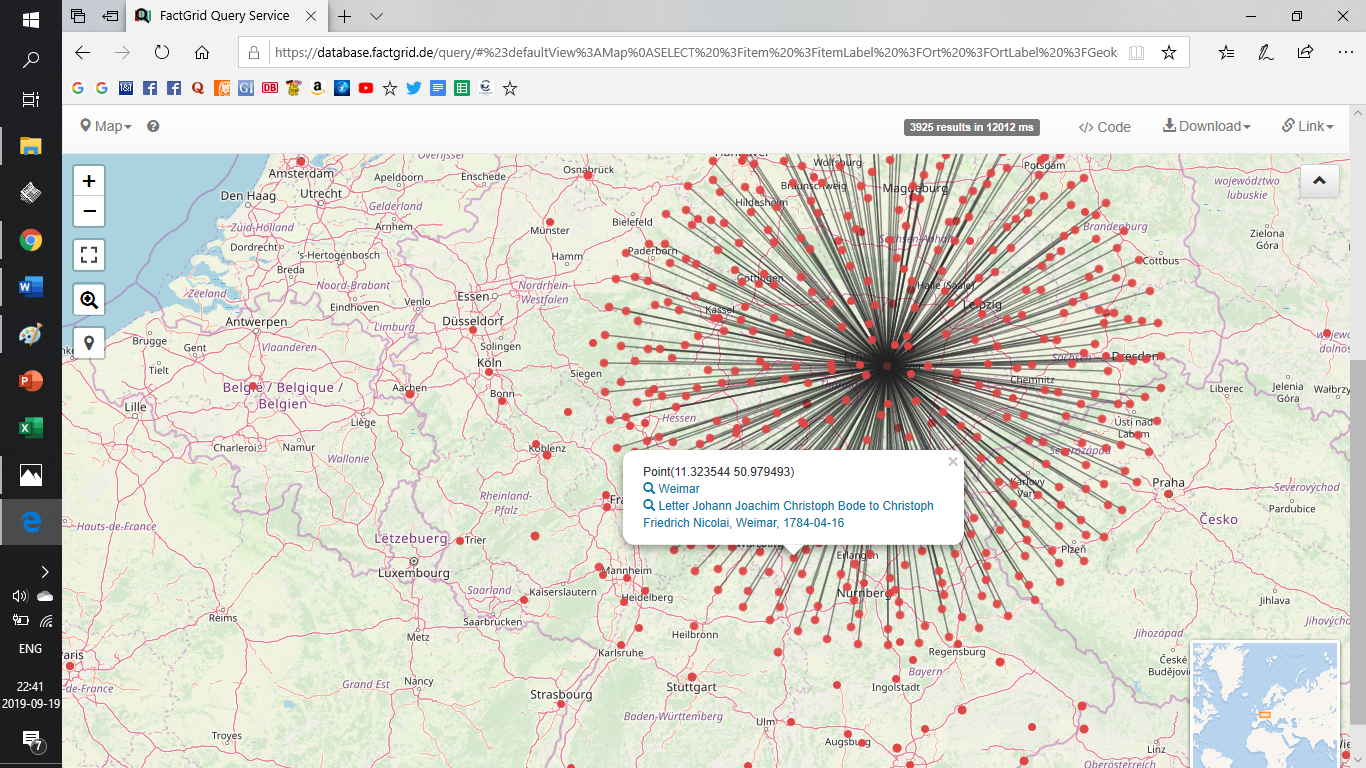This screenshot has height=768, width=1366.
Task: Open the Bode to Nicolai letter link
Action: click(788, 514)
